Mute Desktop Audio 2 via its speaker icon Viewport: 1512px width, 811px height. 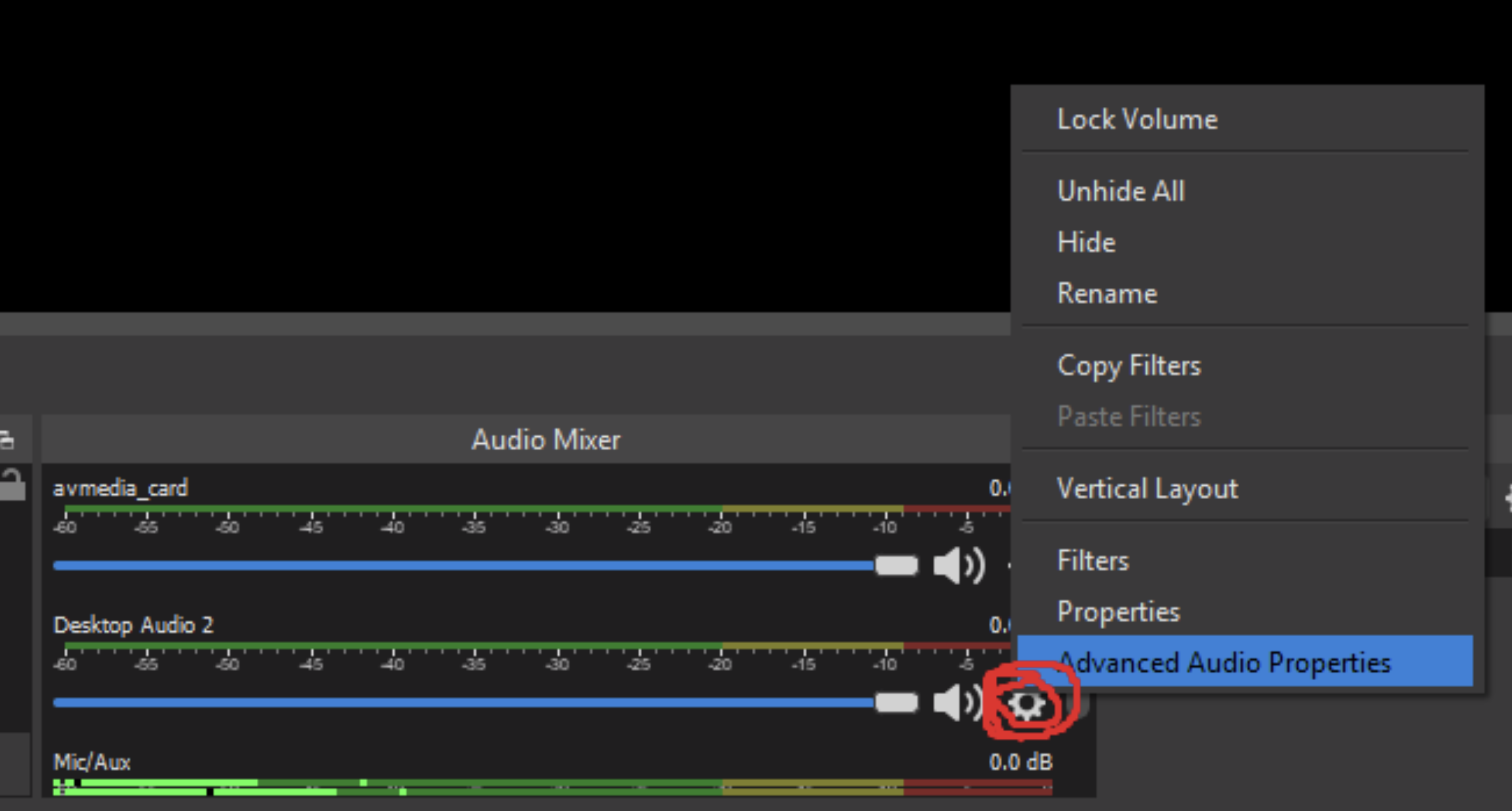click(955, 703)
